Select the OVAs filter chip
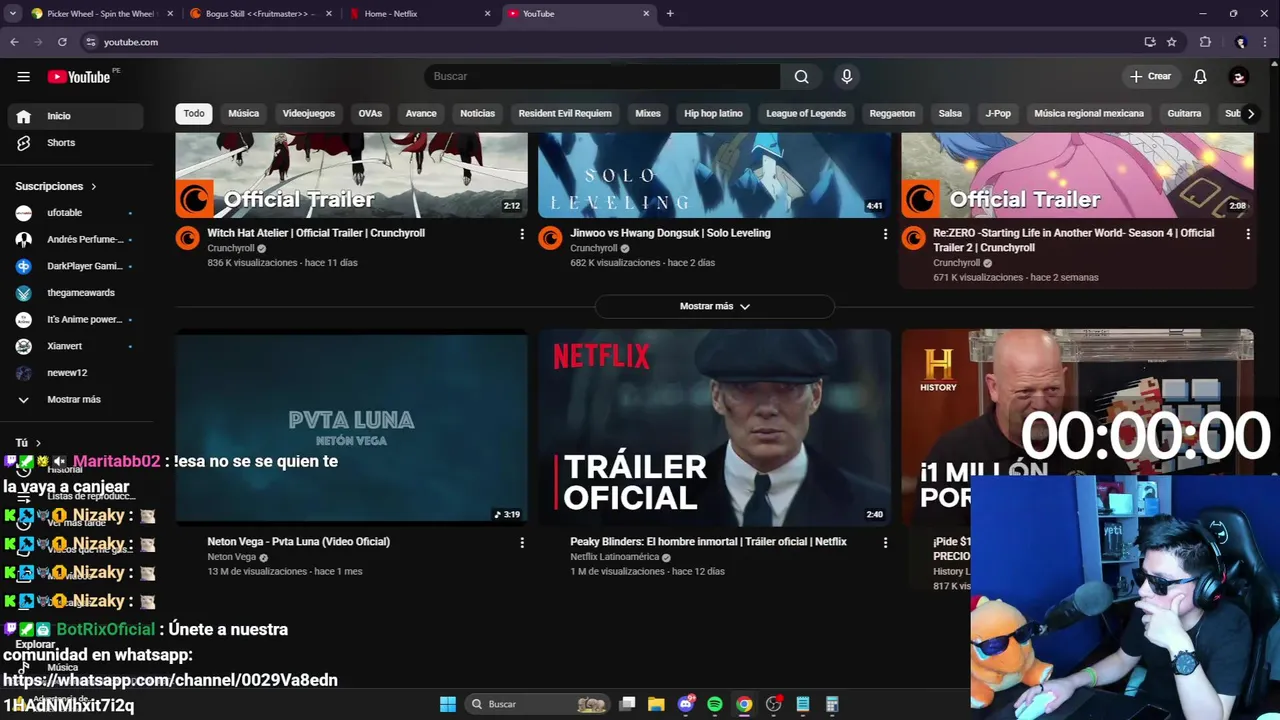 click(370, 113)
